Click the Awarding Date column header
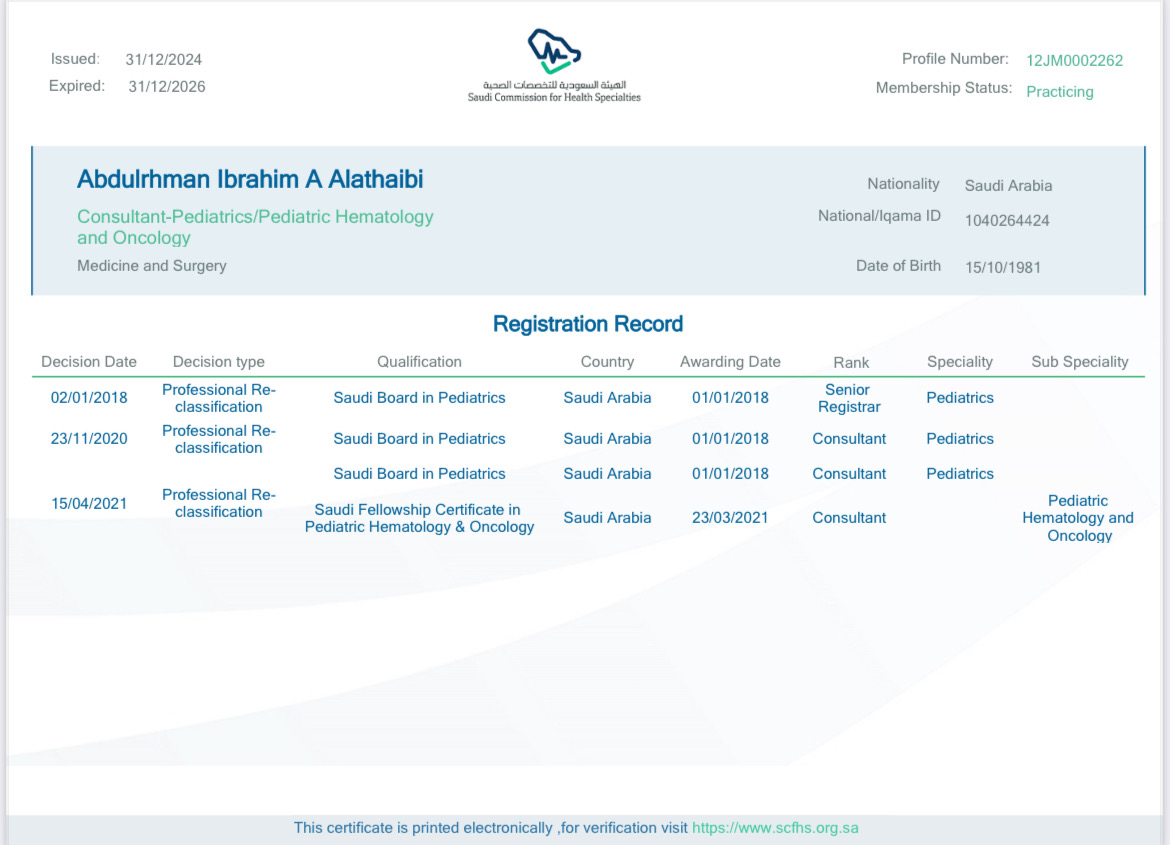 [x=730, y=362]
